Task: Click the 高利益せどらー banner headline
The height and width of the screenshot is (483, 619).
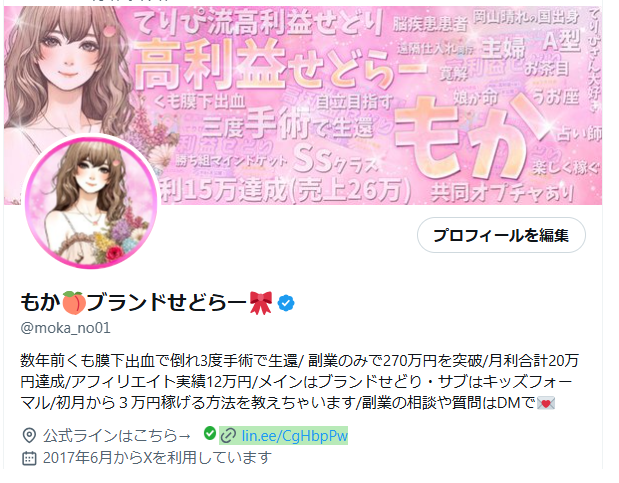Action: (x=278, y=65)
